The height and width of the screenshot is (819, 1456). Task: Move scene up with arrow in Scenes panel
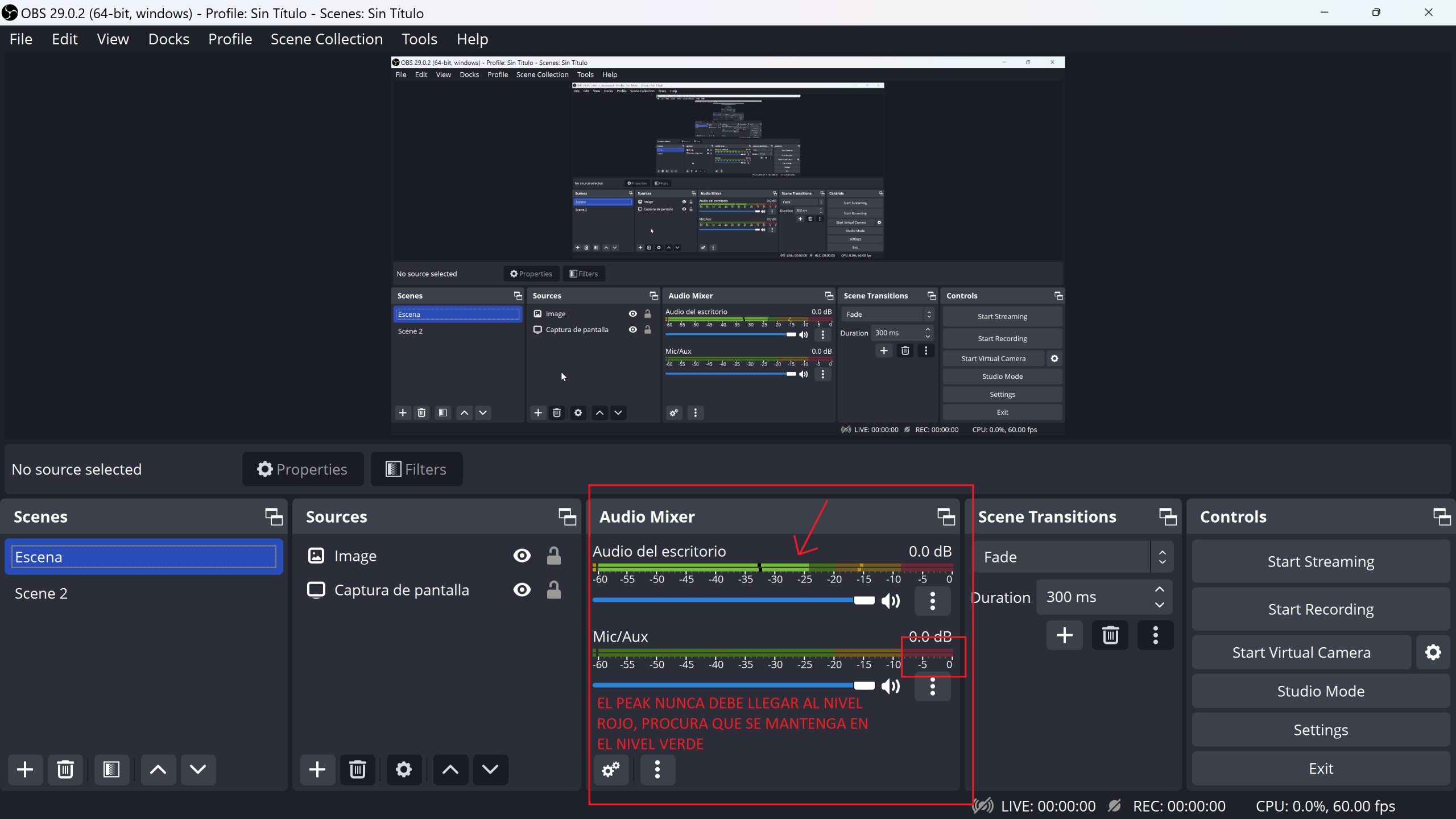[158, 770]
